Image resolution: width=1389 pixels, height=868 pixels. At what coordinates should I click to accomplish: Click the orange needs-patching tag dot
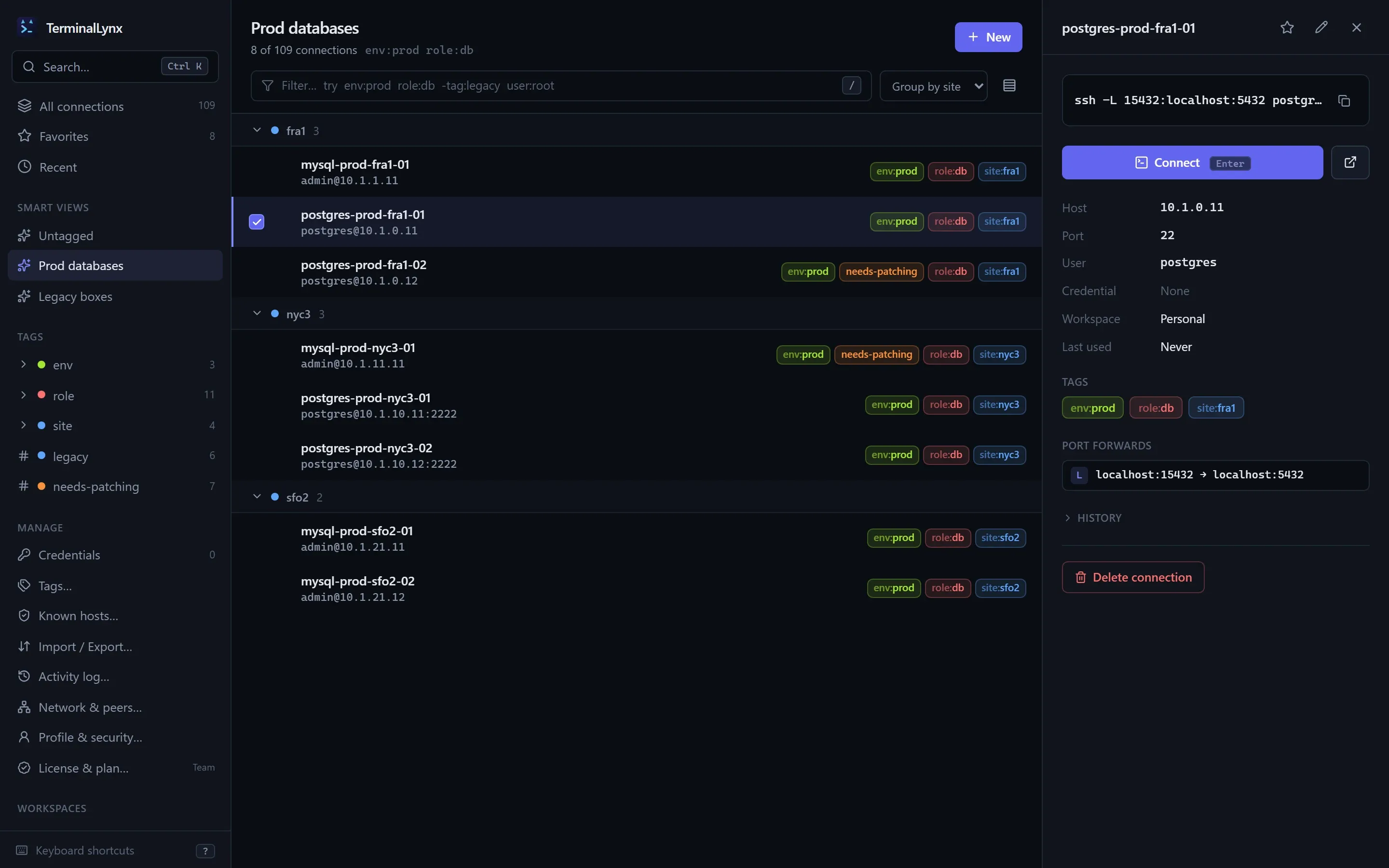41,486
